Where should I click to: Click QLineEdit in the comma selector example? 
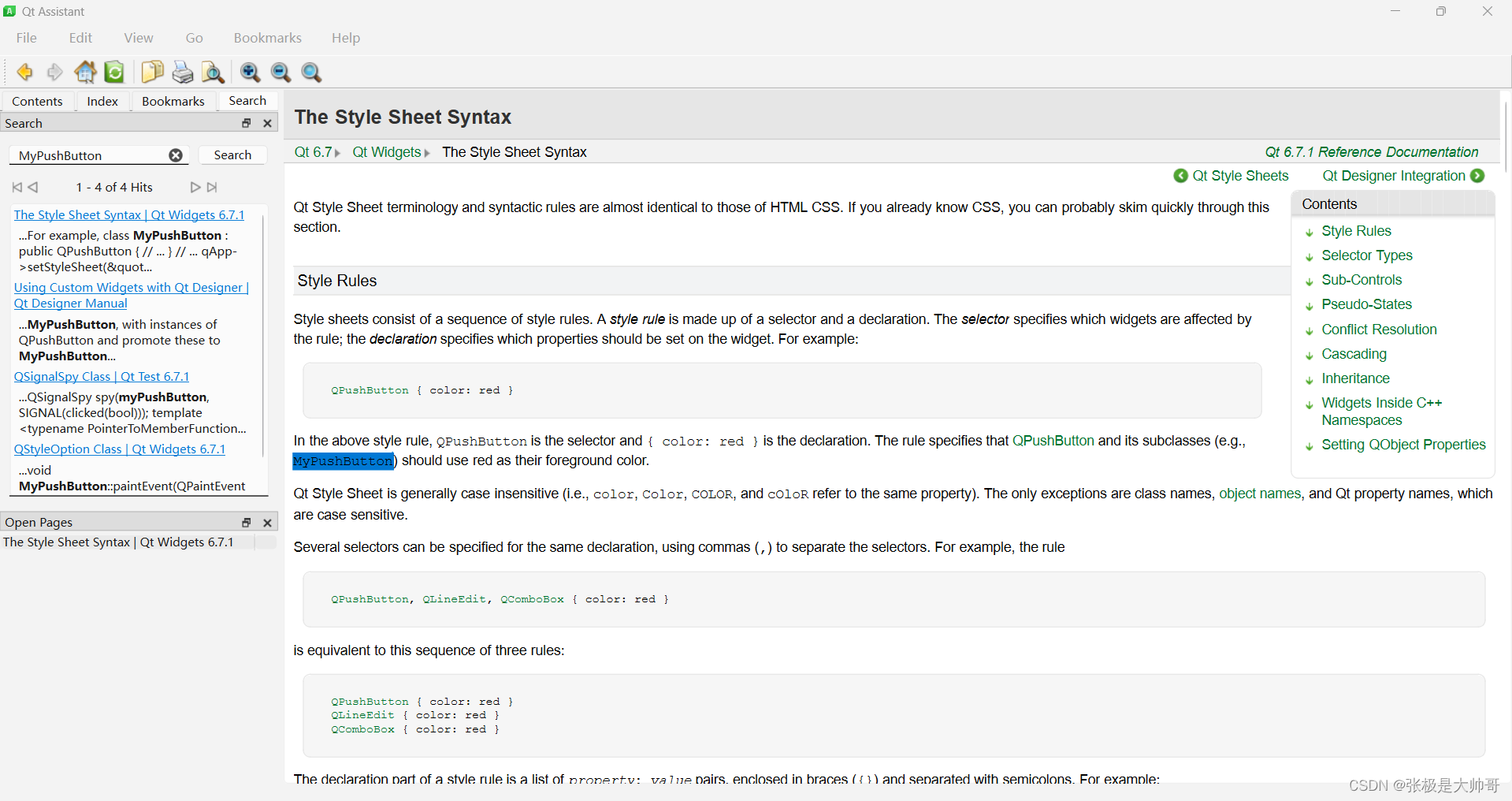(454, 599)
